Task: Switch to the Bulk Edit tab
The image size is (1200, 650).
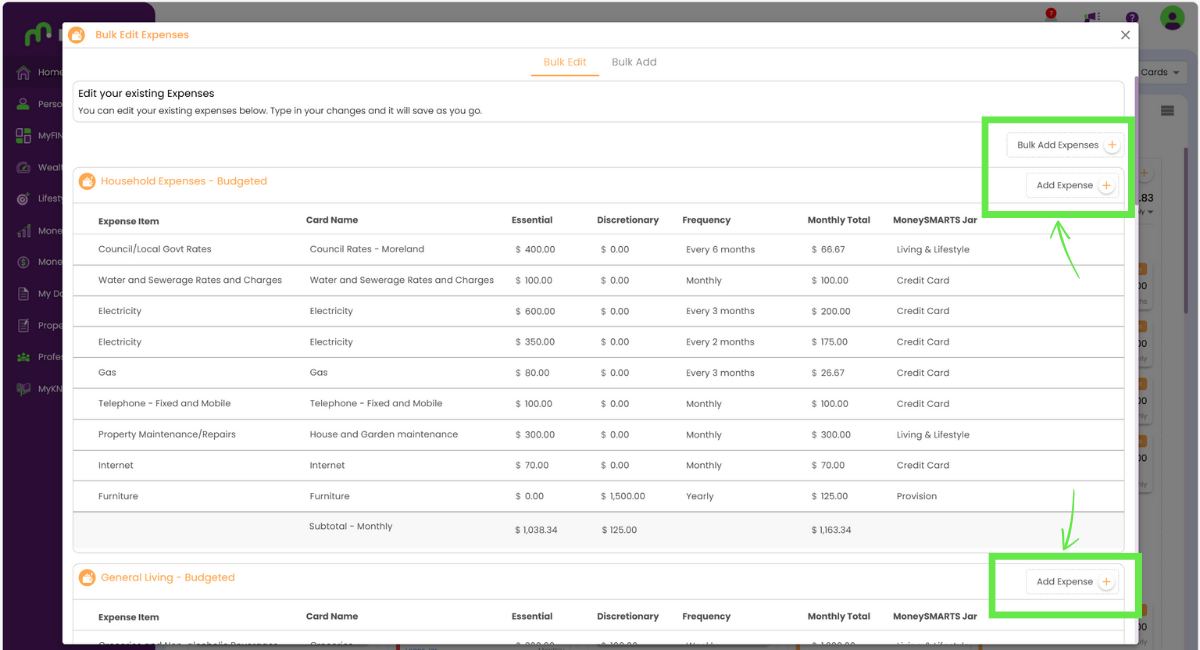Action: 565,62
